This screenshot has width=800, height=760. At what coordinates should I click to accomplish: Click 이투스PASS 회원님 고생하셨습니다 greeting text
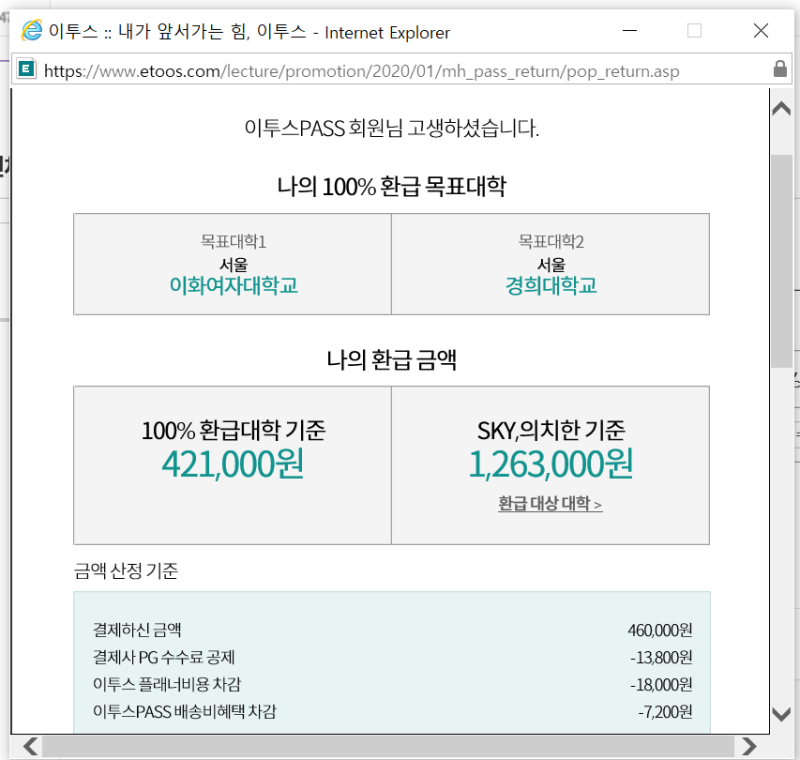(x=391, y=128)
